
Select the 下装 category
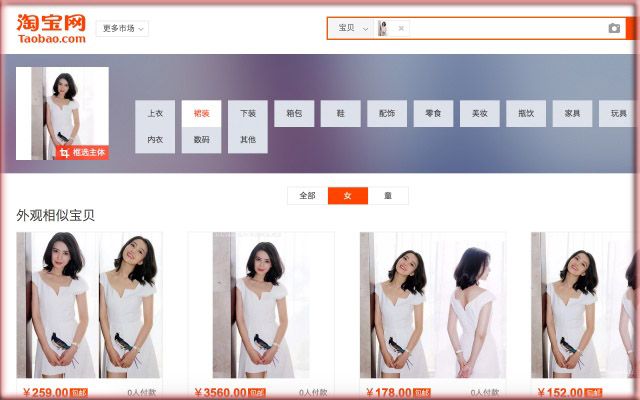[248, 113]
